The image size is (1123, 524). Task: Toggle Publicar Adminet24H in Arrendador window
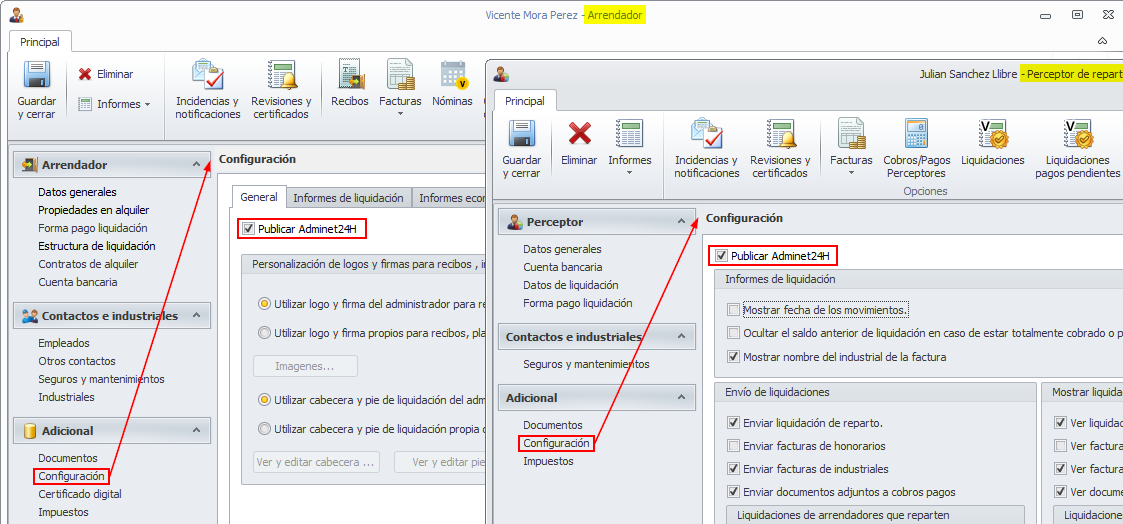(x=249, y=229)
